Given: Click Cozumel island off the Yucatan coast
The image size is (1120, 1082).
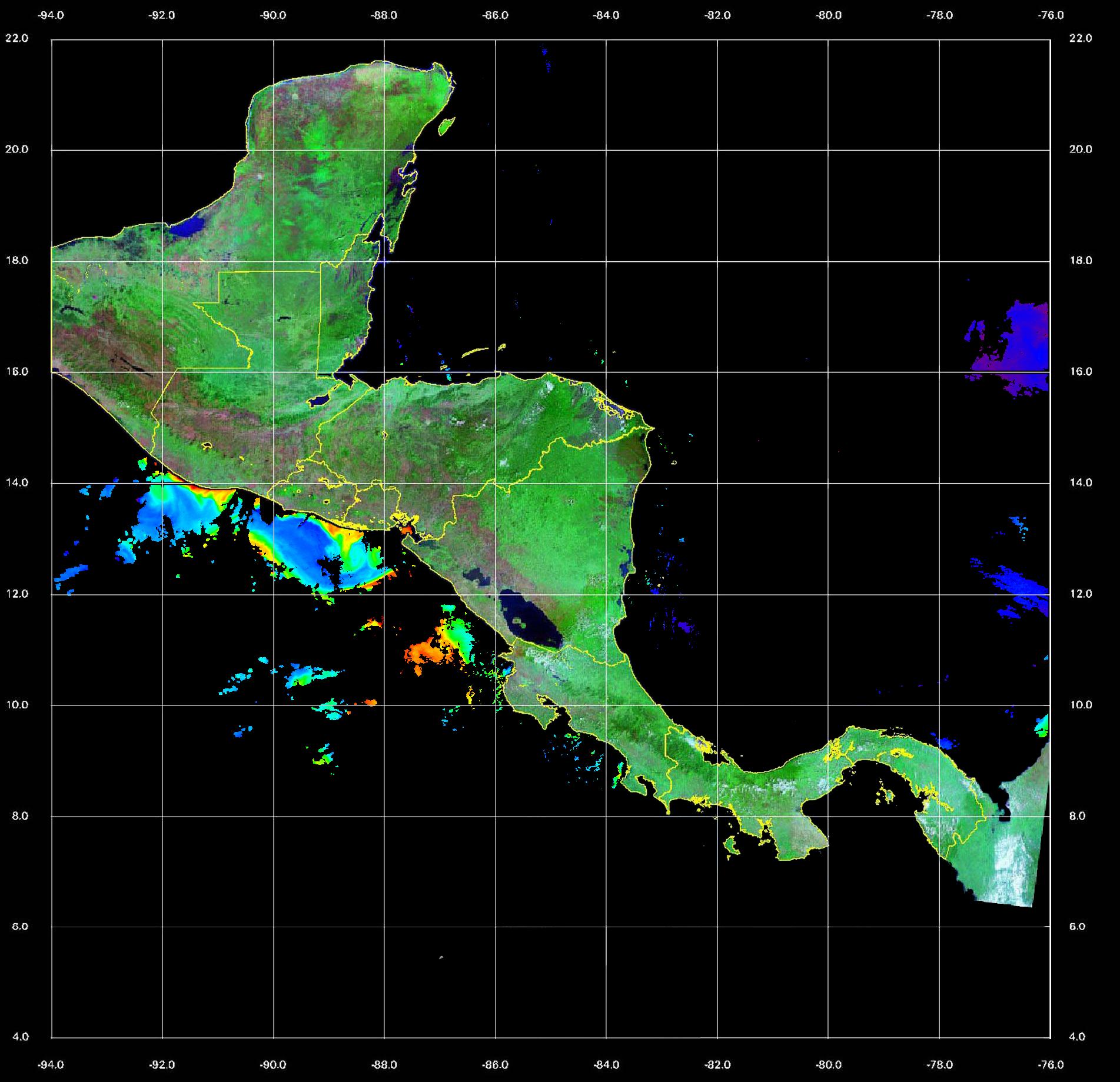Looking at the screenshot, I should click(x=447, y=125).
